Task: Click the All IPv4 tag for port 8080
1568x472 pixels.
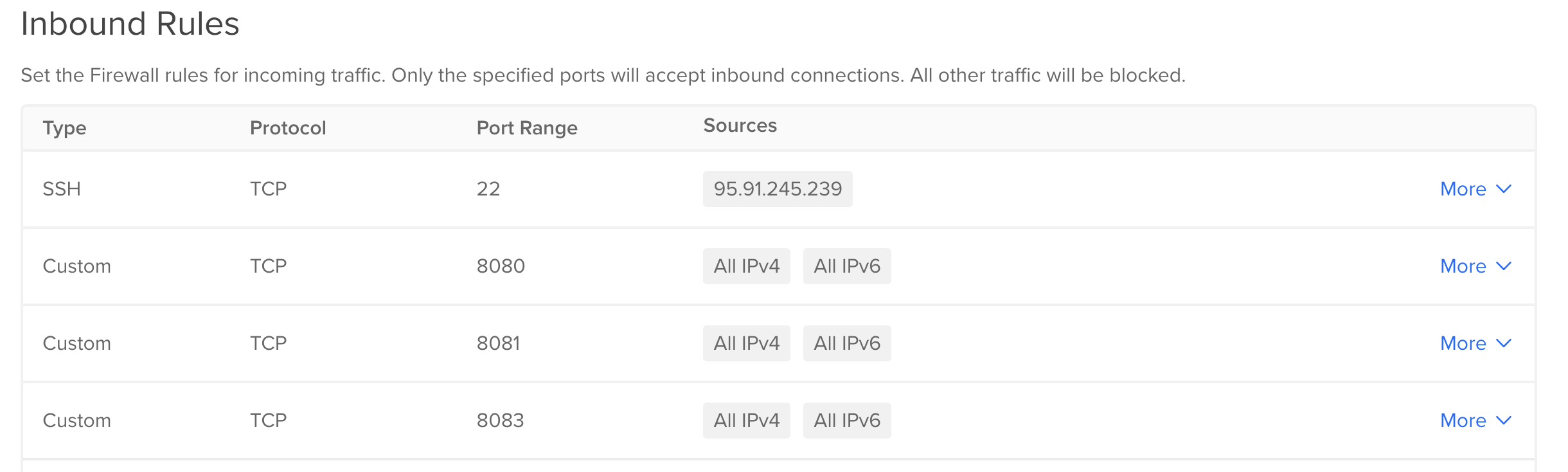Action: click(747, 266)
